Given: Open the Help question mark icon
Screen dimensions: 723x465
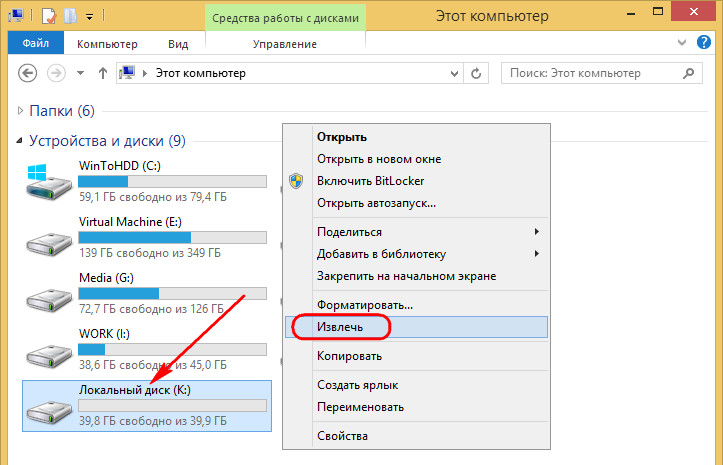Looking at the screenshot, I should click(704, 42).
